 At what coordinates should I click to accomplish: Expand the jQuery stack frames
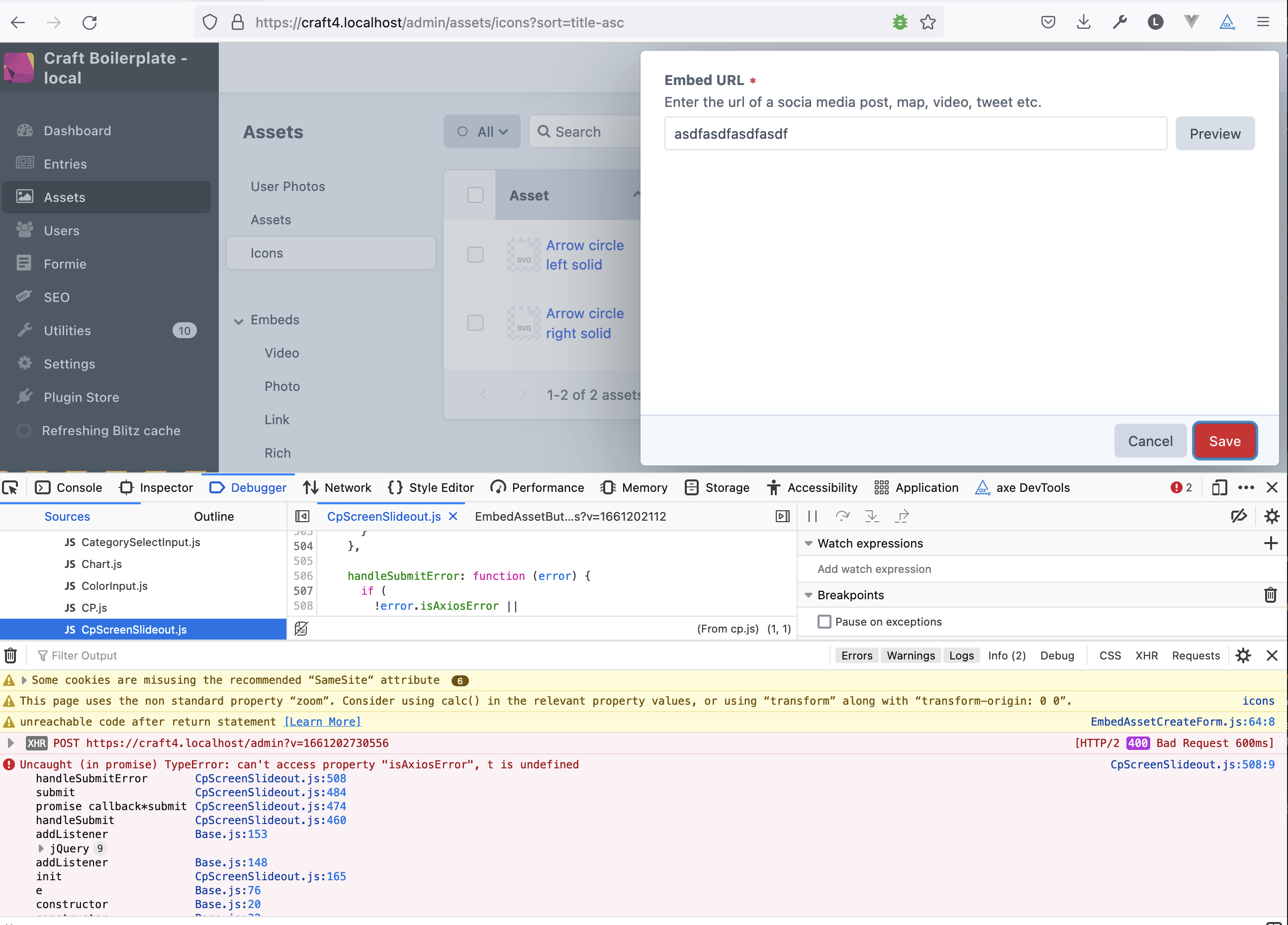[41, 848]
